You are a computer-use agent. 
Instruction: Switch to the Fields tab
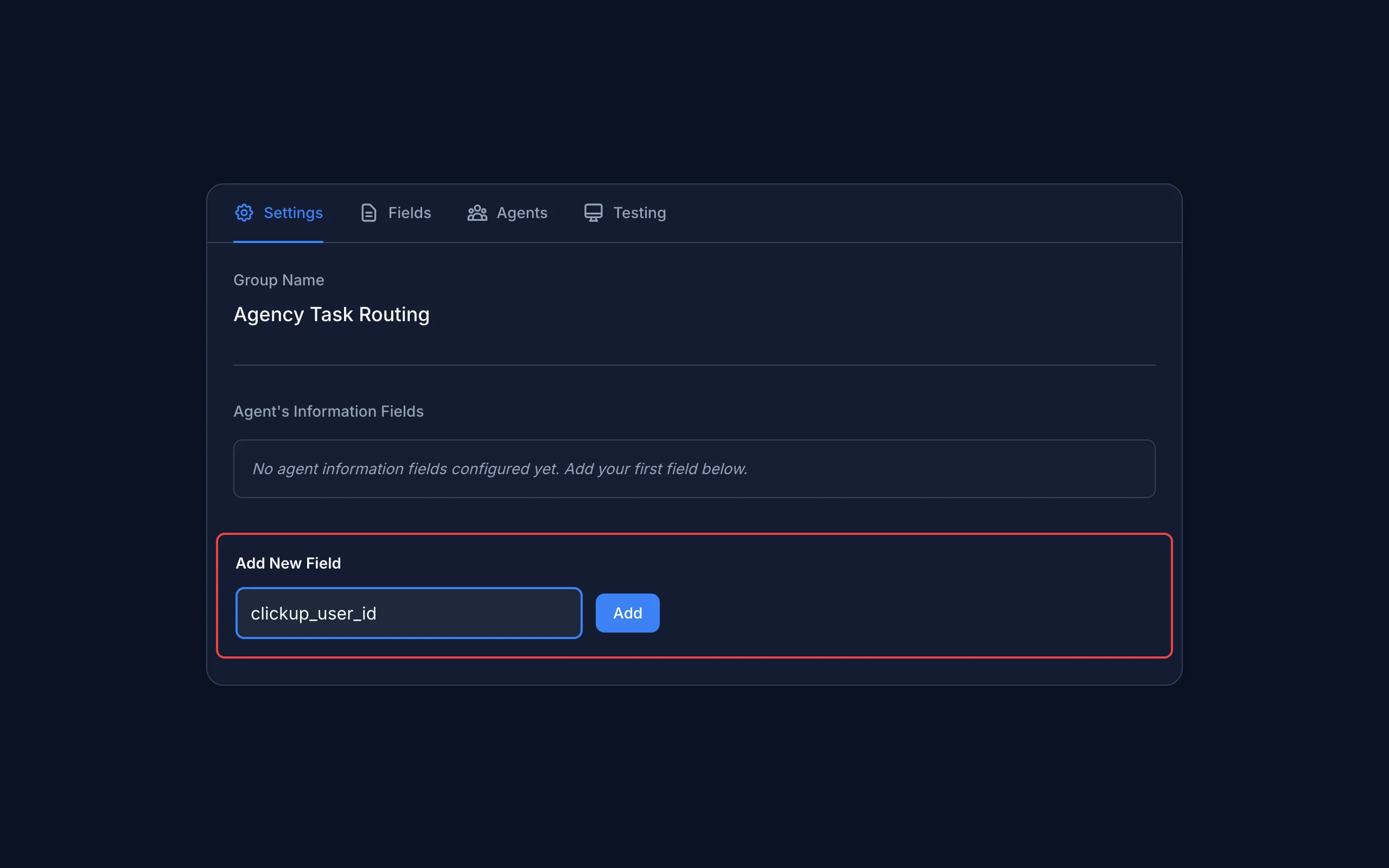(409, 213)
